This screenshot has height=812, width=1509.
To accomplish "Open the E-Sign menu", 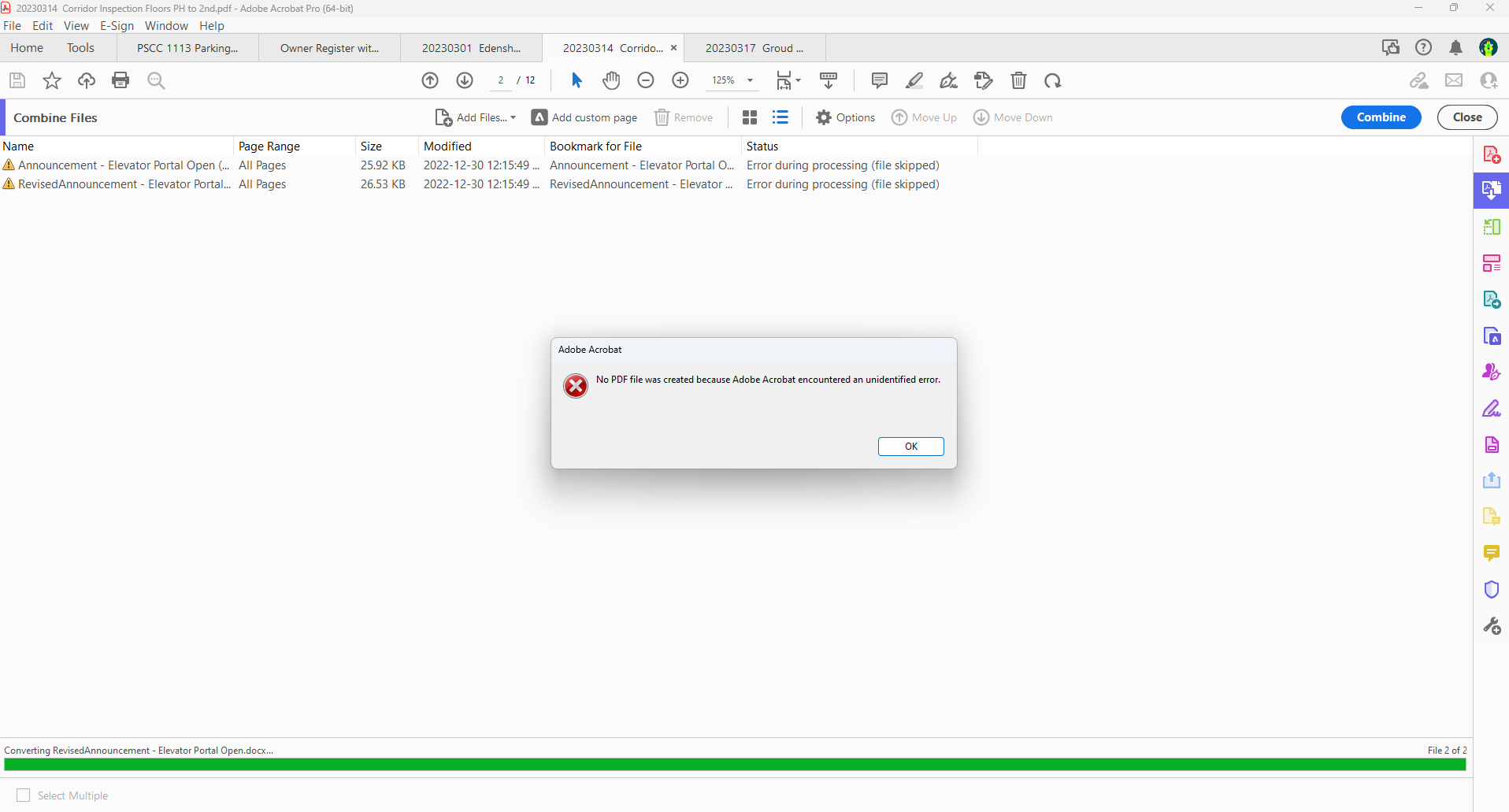I will (116, 25).
